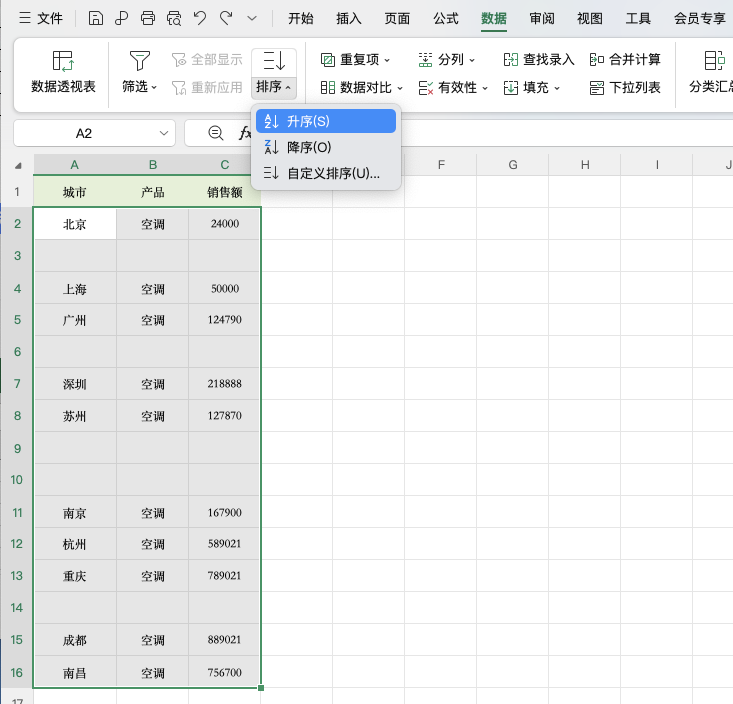The height and width of the screenshot is (704, 733).
Task: Click 全部显示 button
Action: pos(207,60)
